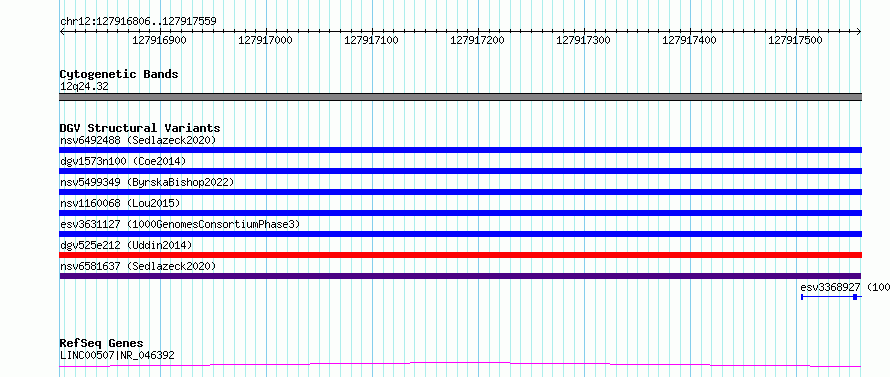
Task: Click the dgv1573n100 (Coe2014) label
Action: pyautogui.click(x=123, y=161)
